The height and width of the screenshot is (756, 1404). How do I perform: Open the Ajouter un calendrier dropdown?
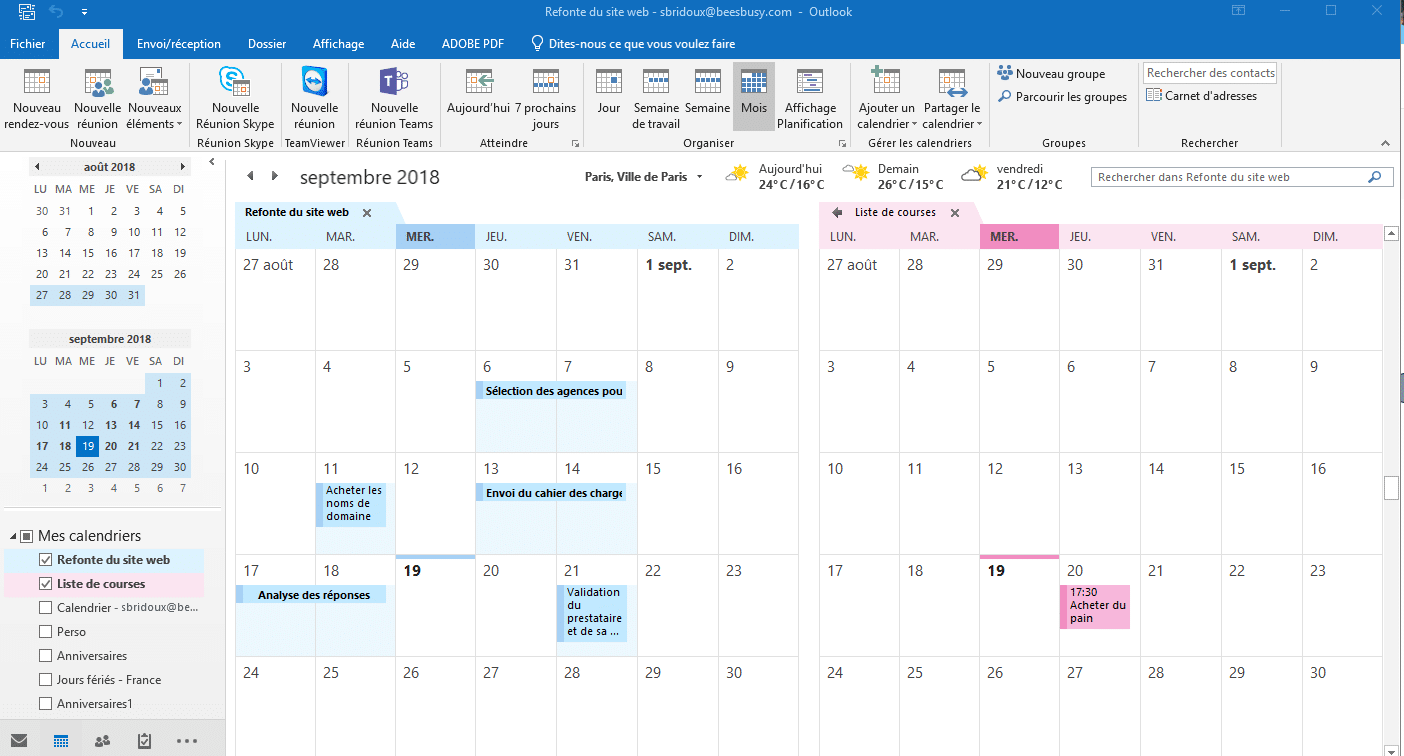click(886, 99)
